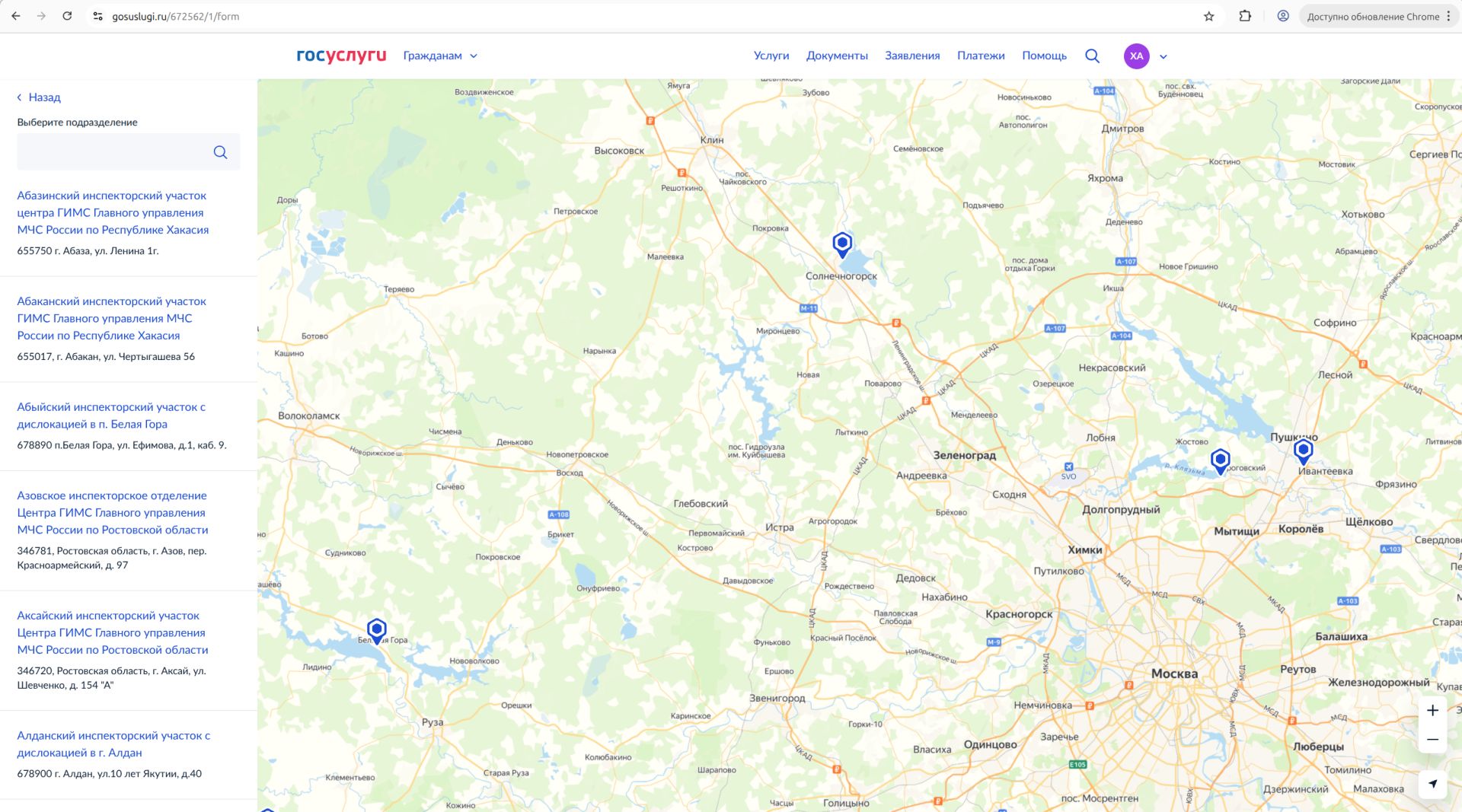Click the map marker at Белая Гора
The image size is (1462, 812).
pos(376,630)
